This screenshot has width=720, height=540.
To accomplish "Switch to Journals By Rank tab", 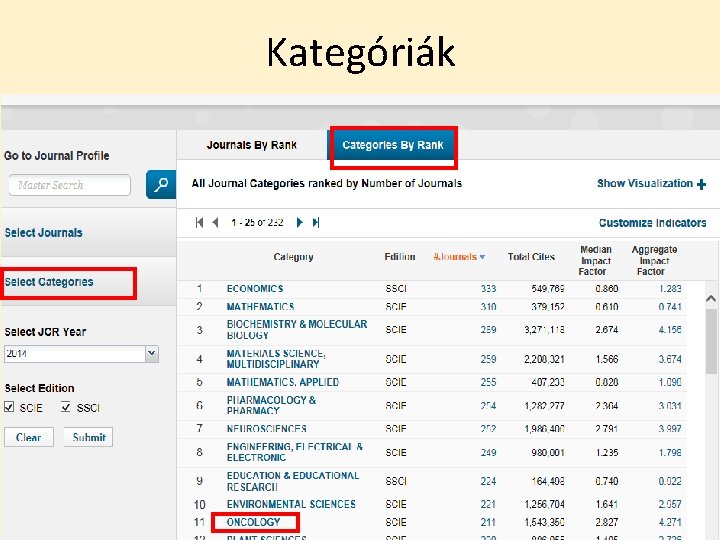I will (252, 145).
